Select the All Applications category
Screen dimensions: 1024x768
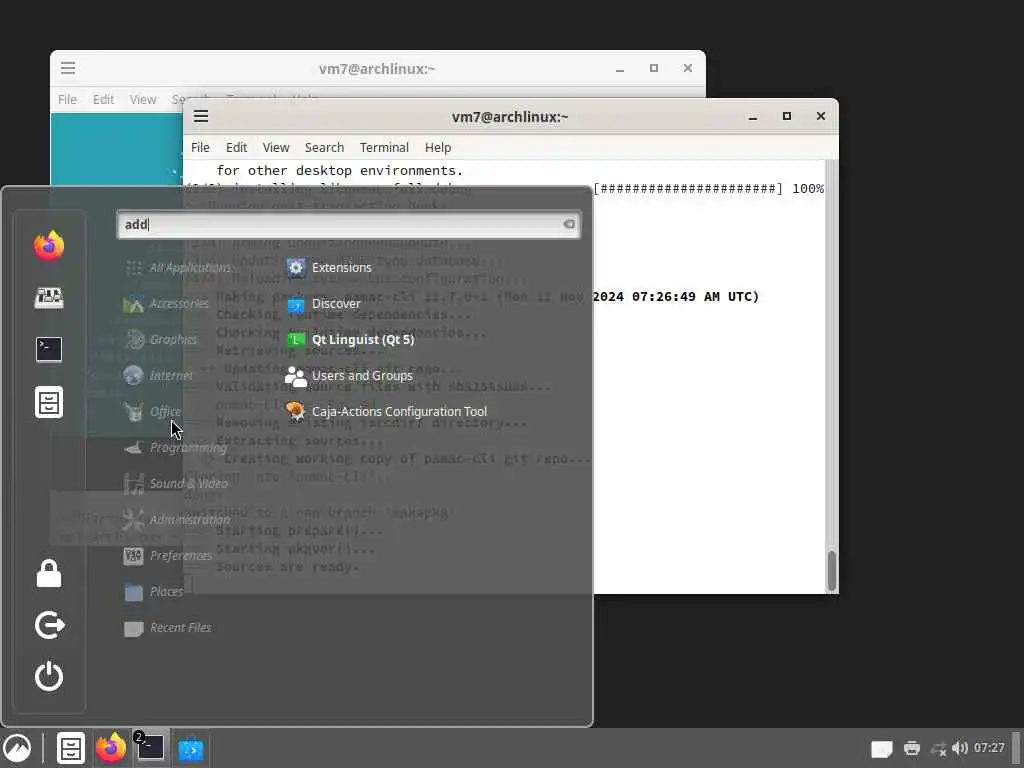pyautogui.click(x=178, y=267)
